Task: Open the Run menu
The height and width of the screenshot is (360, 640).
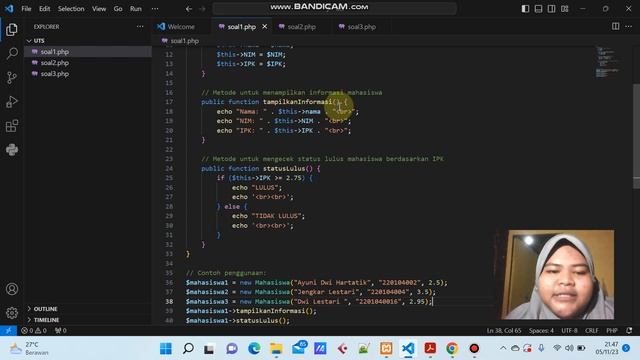Action: click(x=136, y=9)
